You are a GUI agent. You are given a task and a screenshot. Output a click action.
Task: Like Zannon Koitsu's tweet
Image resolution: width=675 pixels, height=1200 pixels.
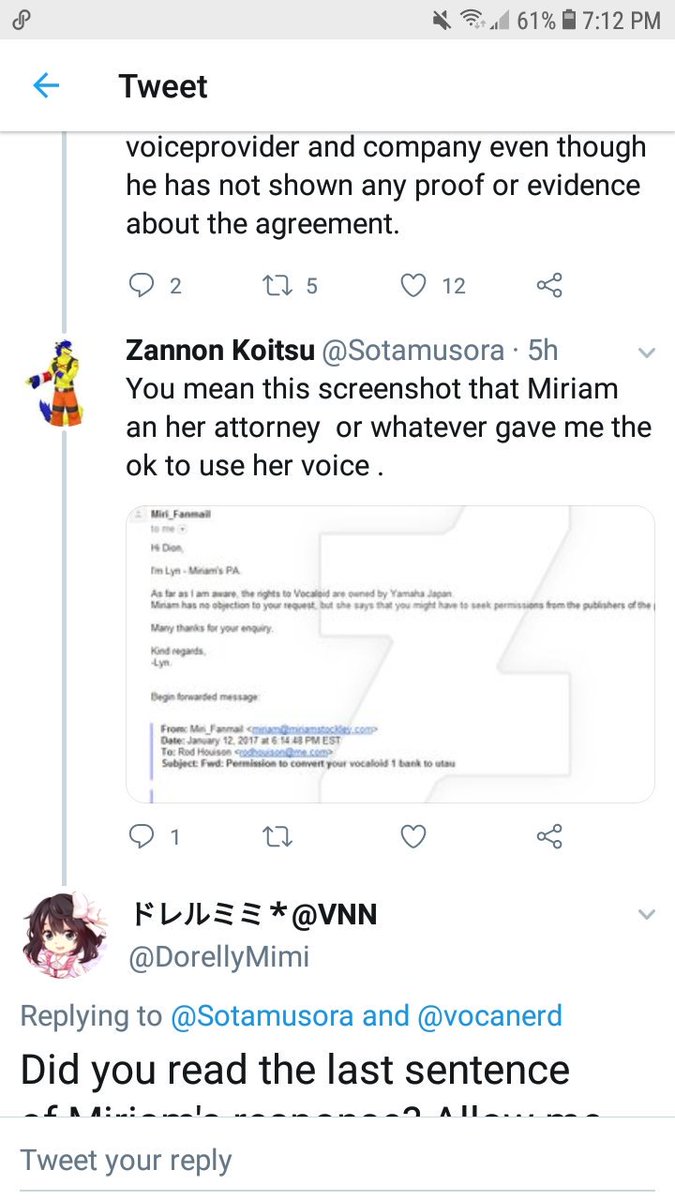tap(413, 836)
